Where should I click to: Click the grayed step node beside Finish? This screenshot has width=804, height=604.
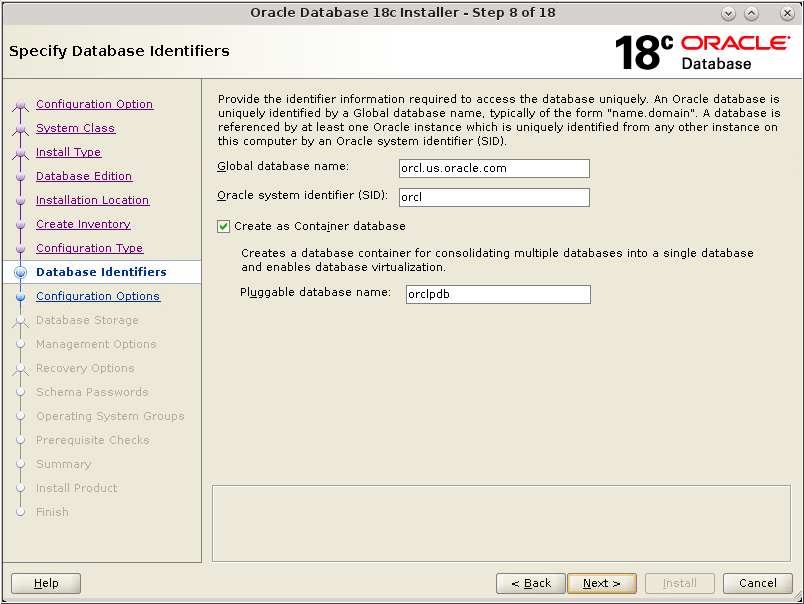pos(22,512)
